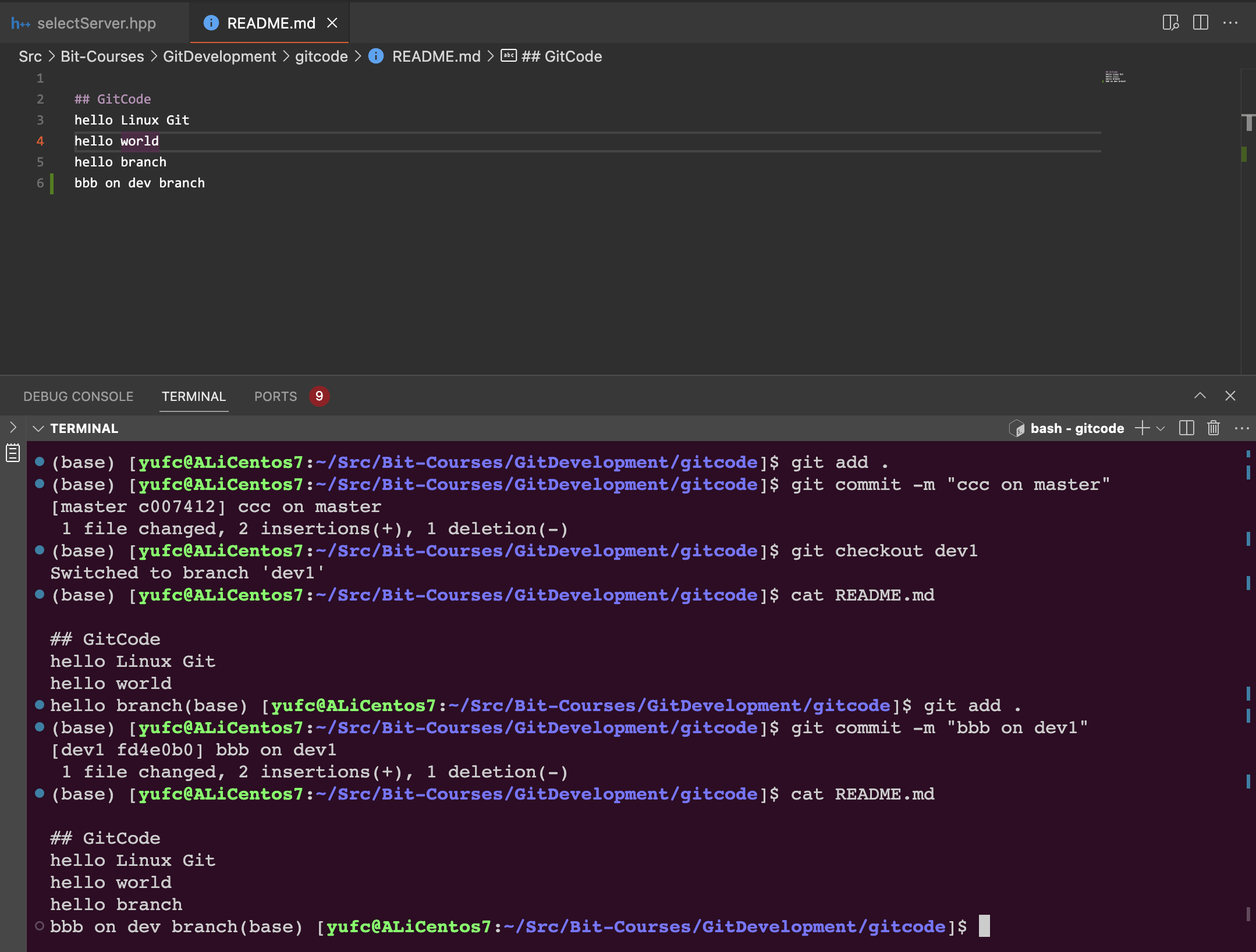Click the bash - gitcode terminal label
This screenshot has height=952, width=1256.
[x=1076, y=428]
